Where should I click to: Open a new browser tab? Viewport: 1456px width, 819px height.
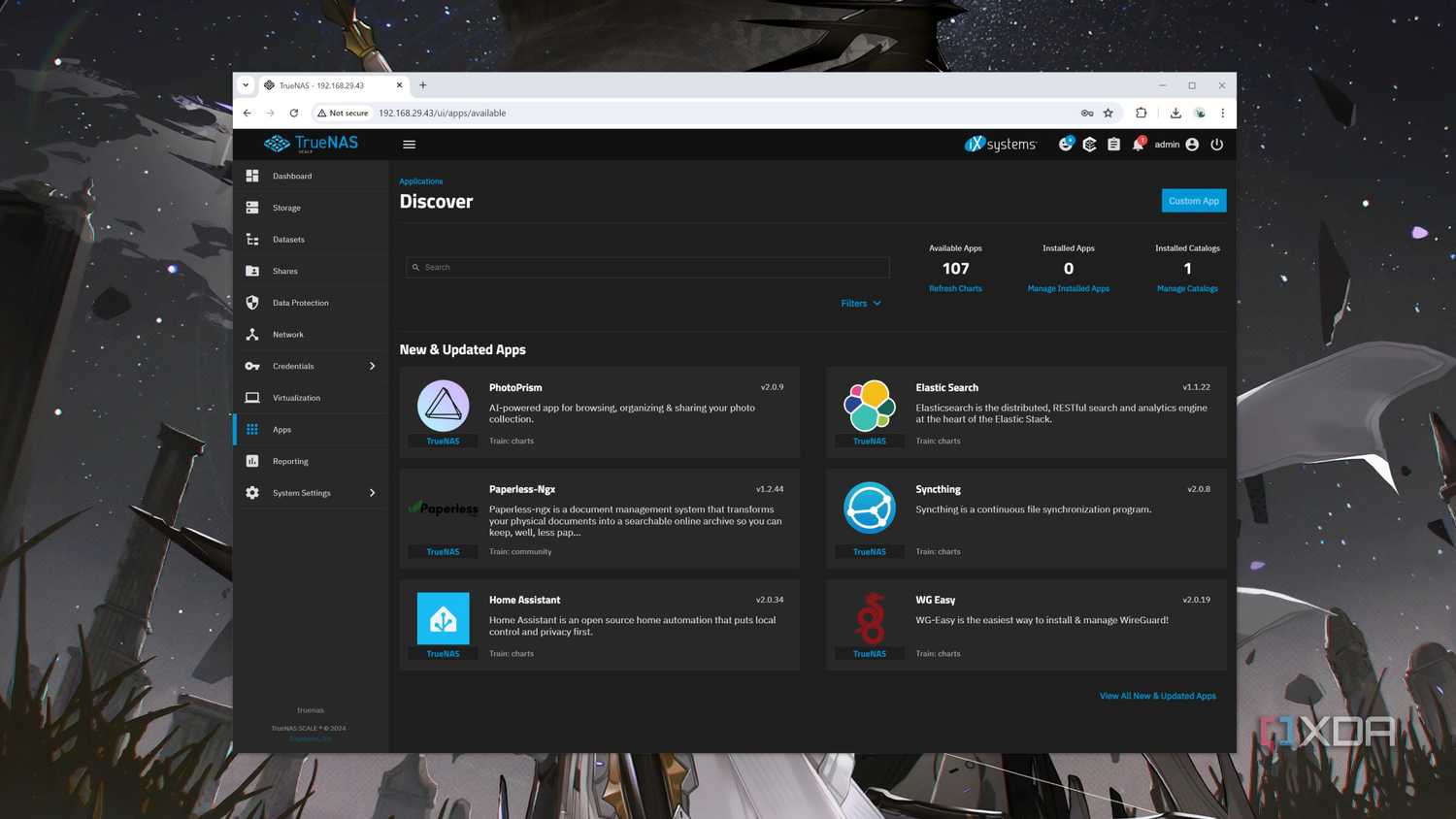(x=423, y=85)
